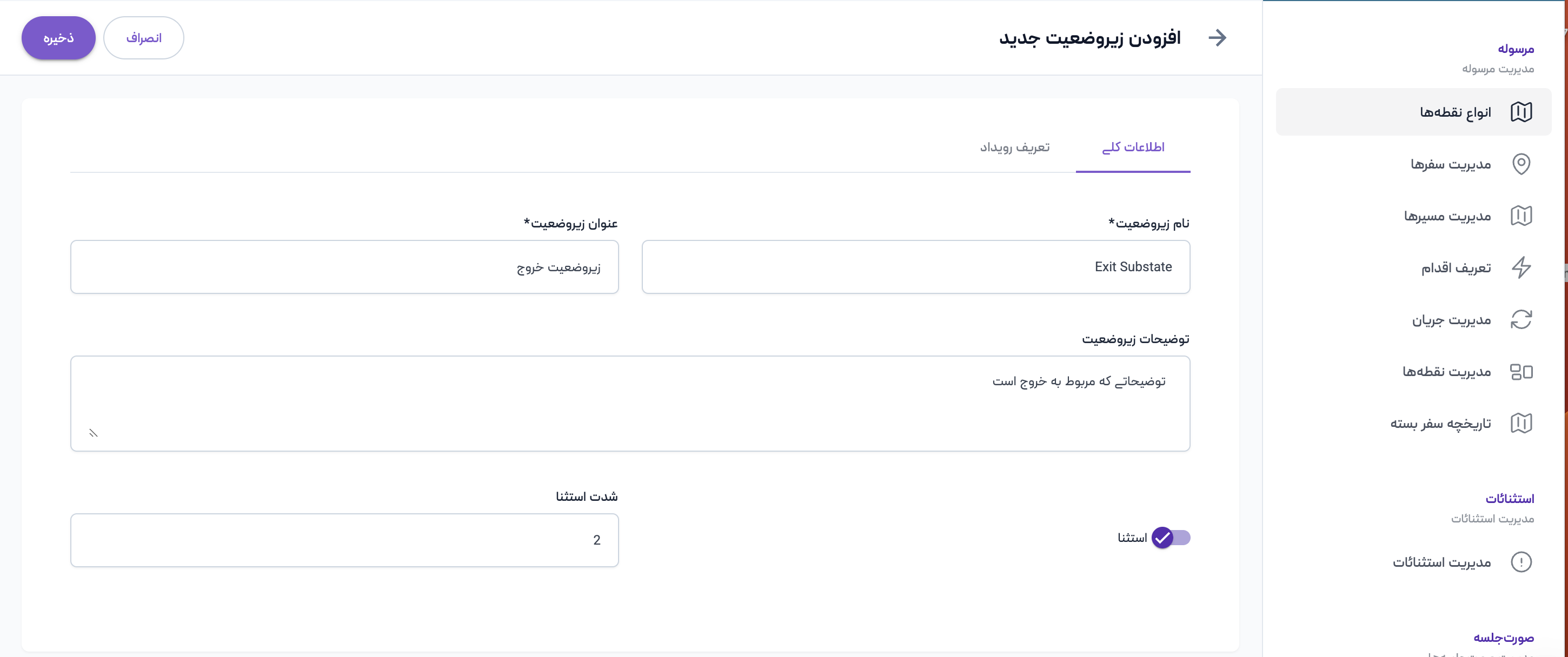Click the مدیریت سفرها location pin icon
The width and height of the screenshot is (1568, 657).
pos(1520,164)
